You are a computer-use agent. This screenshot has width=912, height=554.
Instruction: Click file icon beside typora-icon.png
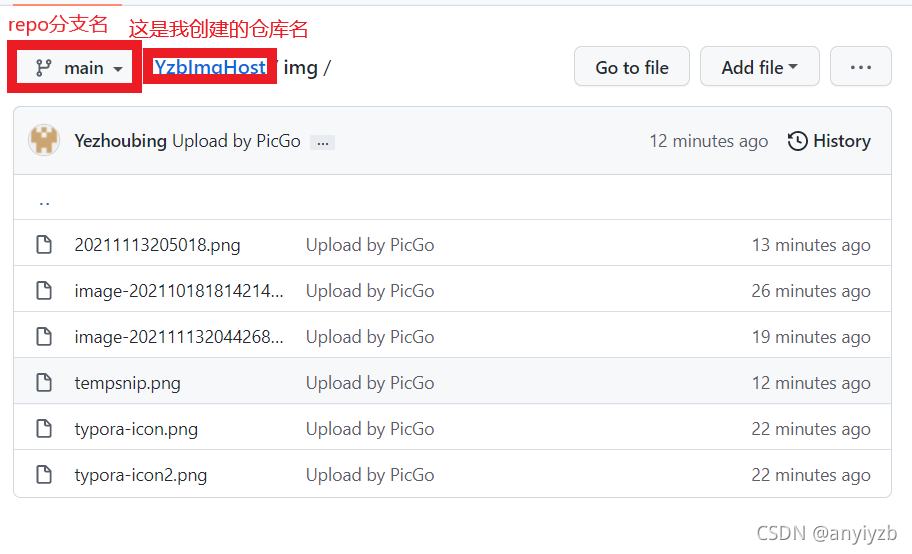44,428
